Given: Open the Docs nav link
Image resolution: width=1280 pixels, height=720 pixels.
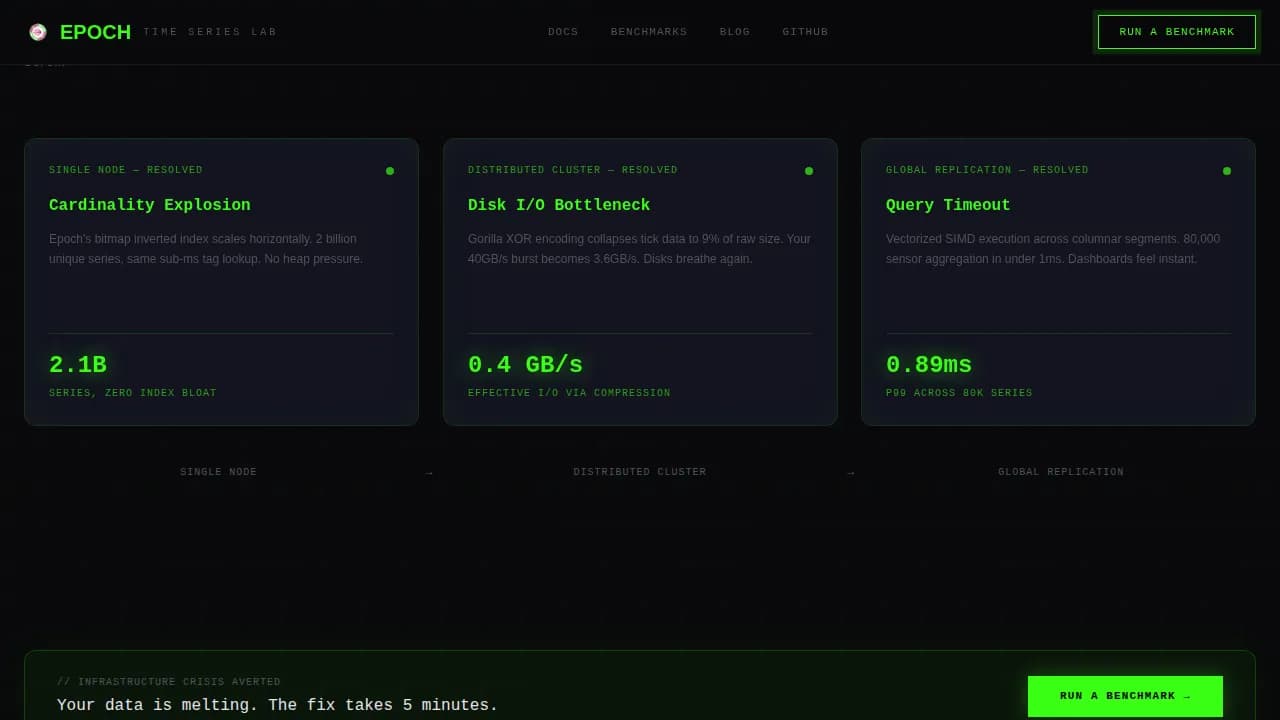Looking at the screenshot, I should [563, 32].
